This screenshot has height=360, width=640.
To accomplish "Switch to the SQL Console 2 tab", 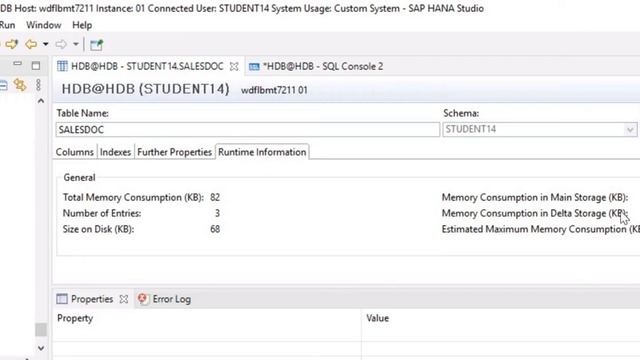I will click(x=323, y=66).
